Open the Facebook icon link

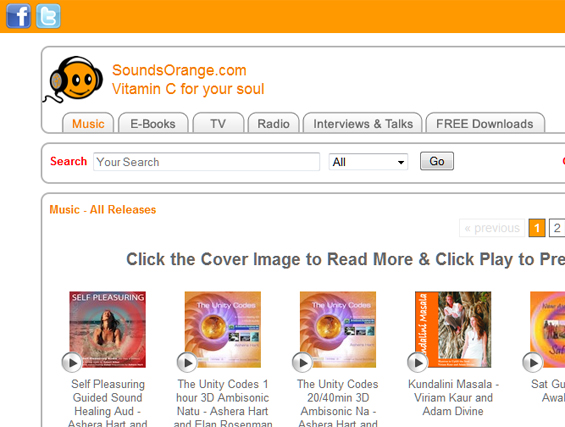(x=18, y=16)
